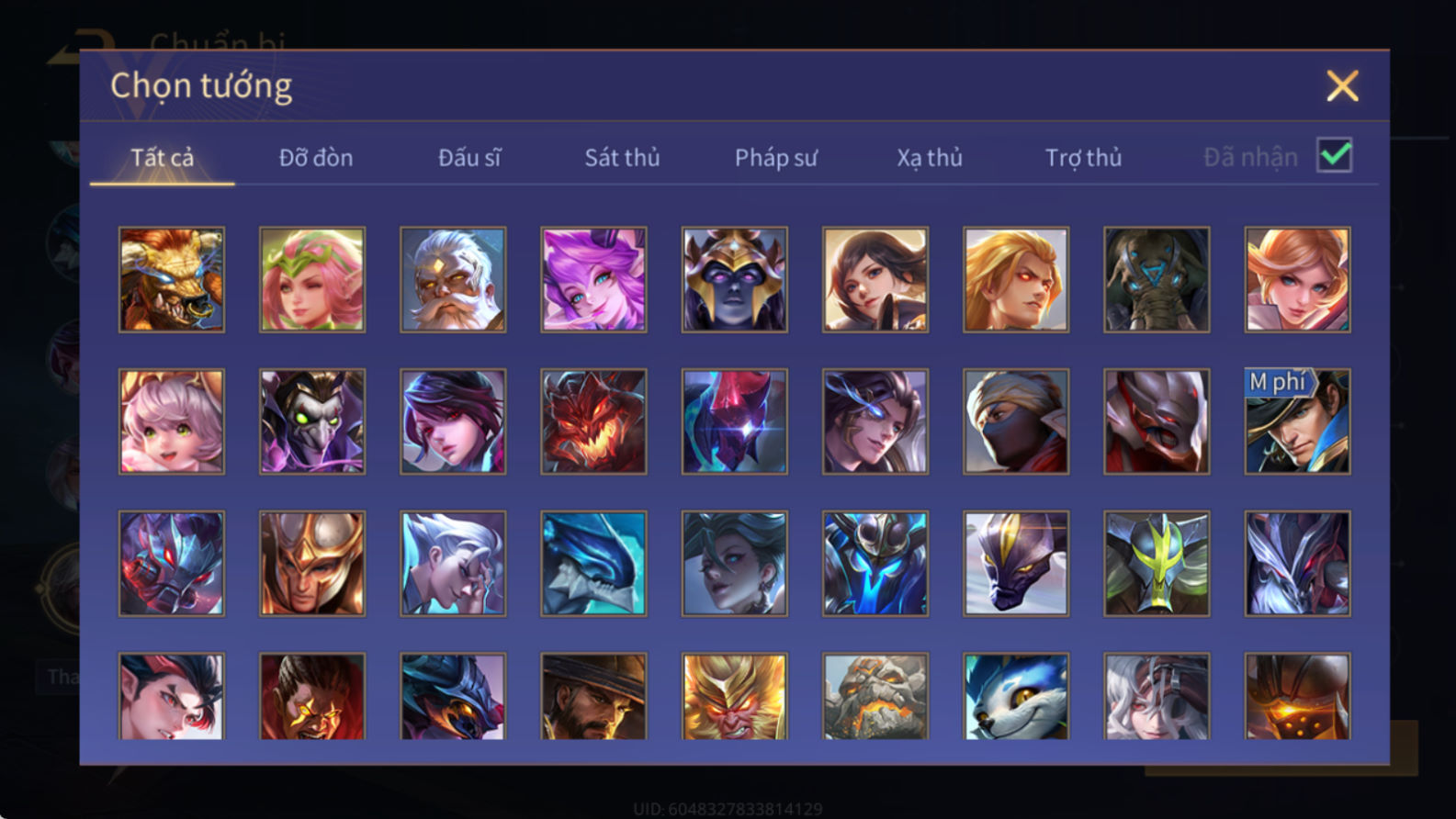Select the purple-haired girl hero portrait
Image resolution: width=1456 pixels, height=819 pixels.
(x=593, y=279)
